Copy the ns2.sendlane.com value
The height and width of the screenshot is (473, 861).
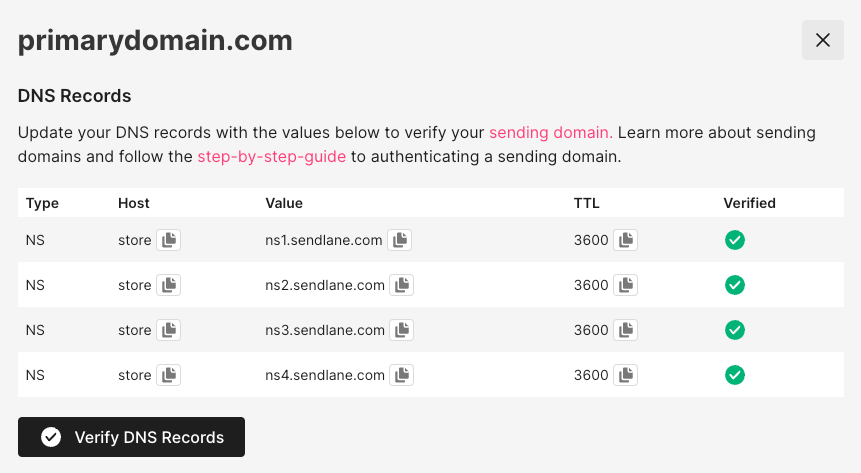coord(401,285)
